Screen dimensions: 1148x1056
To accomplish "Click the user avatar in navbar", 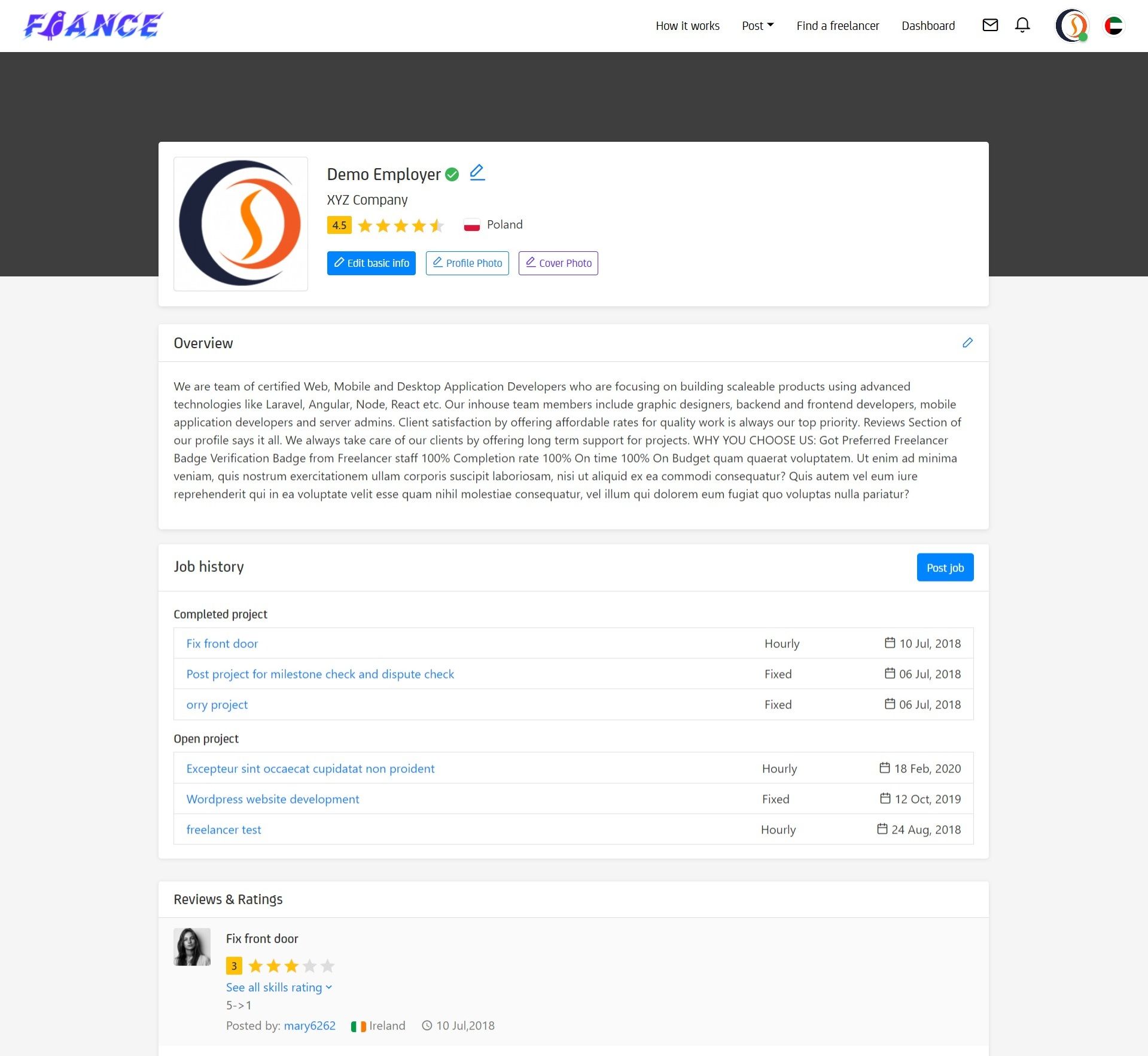I will point(1071,26).
